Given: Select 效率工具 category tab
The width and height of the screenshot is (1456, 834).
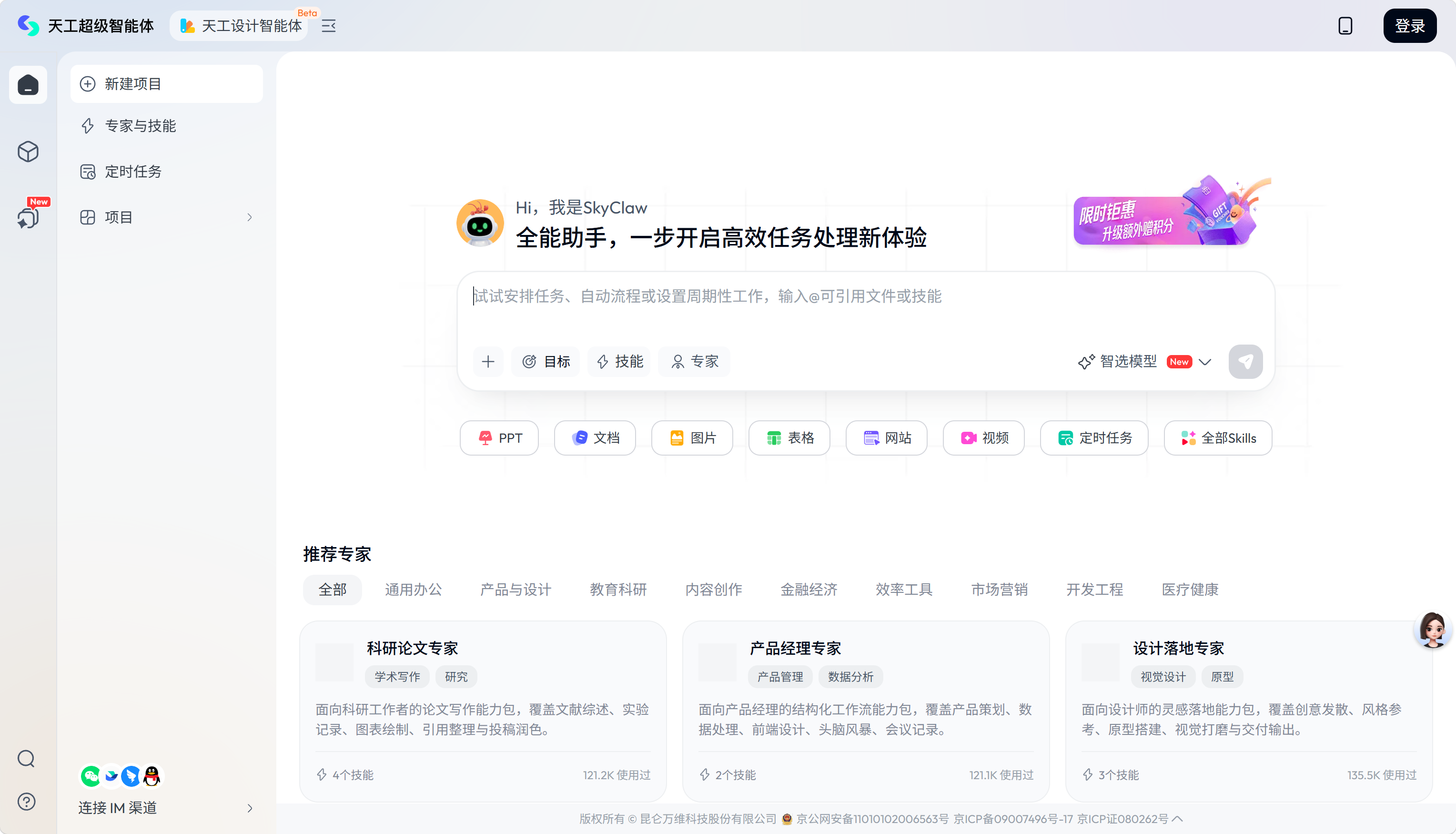Looking at the screenshot, I should tap(905, 589).
